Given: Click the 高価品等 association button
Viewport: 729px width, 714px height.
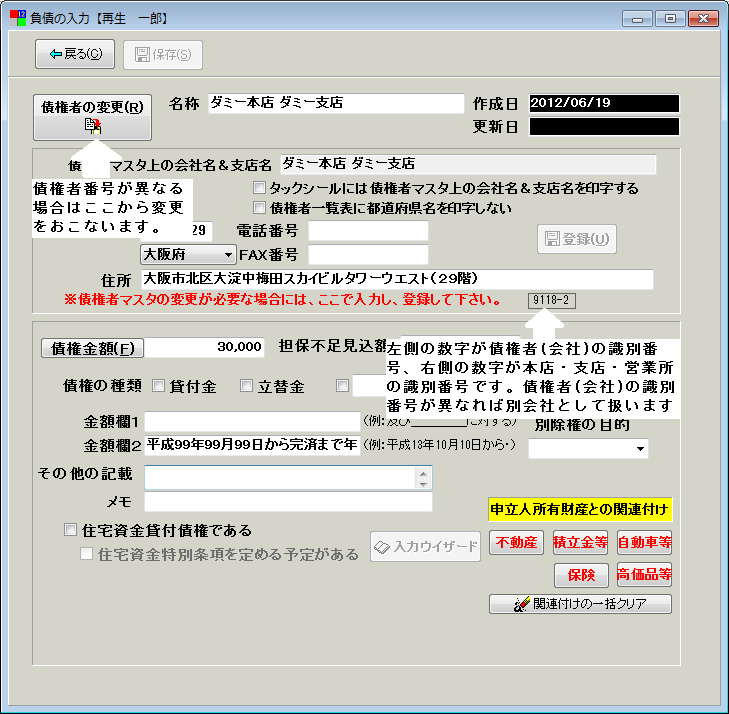Looking at the screenshot, I should 644,575.
